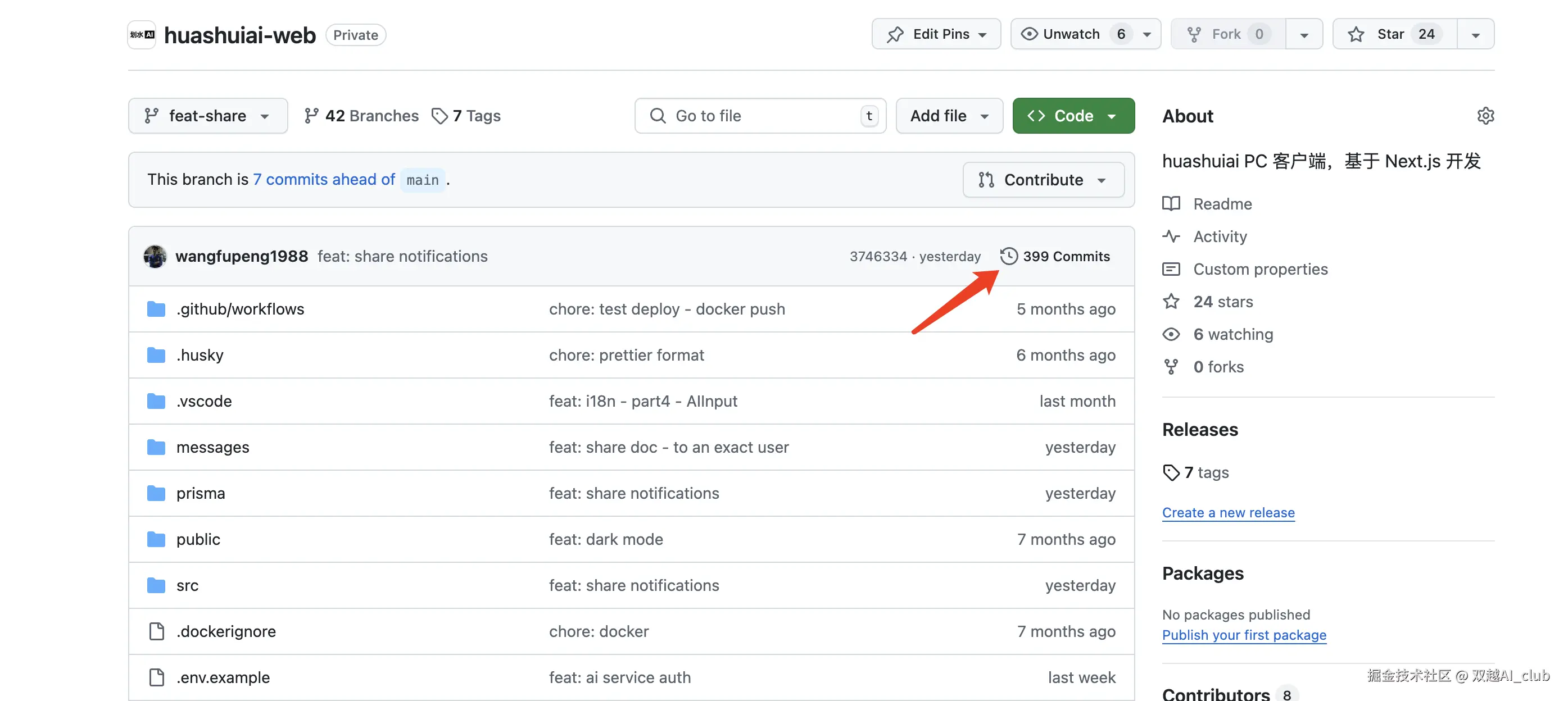Open the 0 forks link

(1218, 367)
